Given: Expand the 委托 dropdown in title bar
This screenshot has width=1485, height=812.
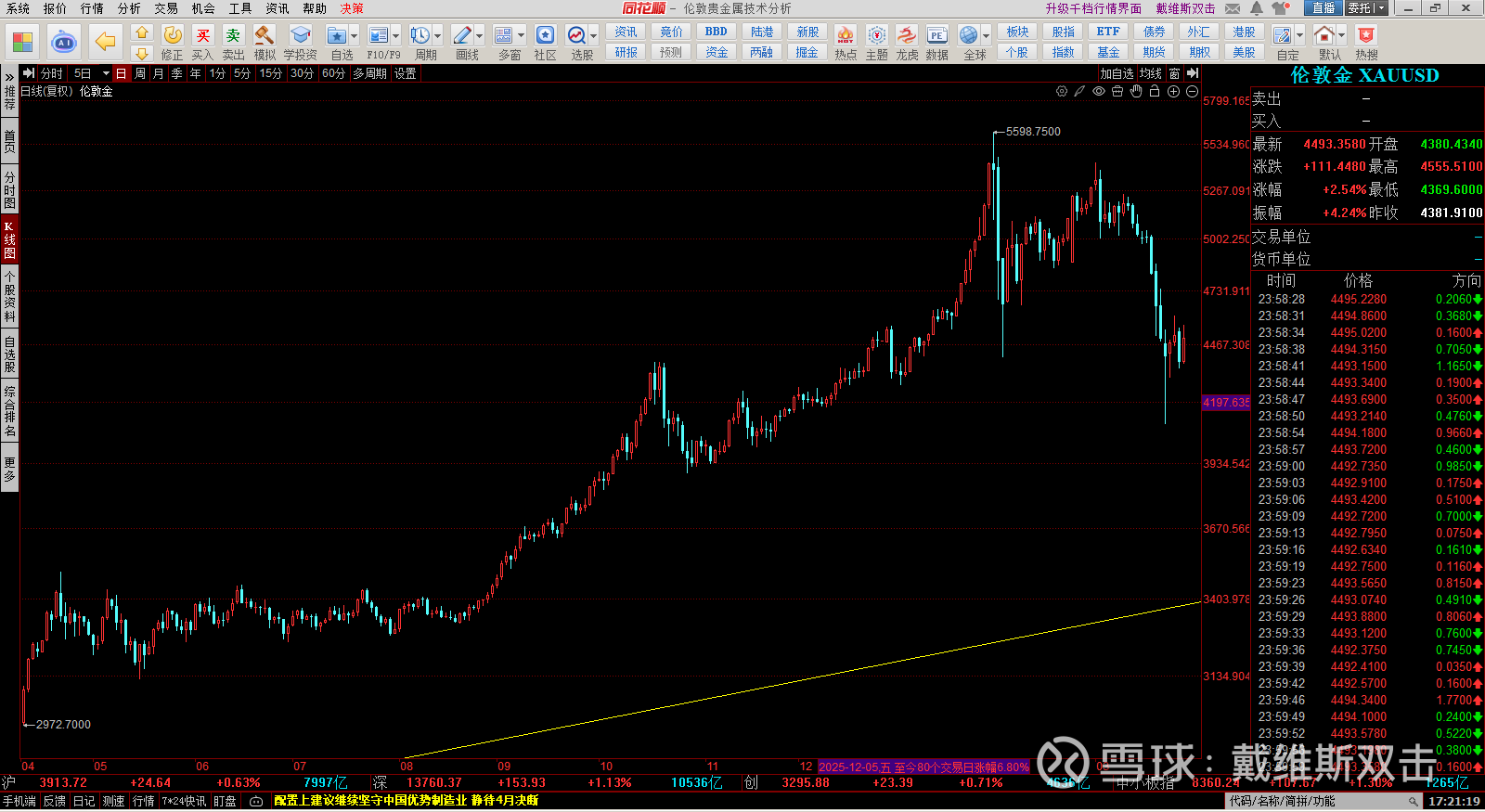Looking at the screenshot, I should coord(1381,8).
